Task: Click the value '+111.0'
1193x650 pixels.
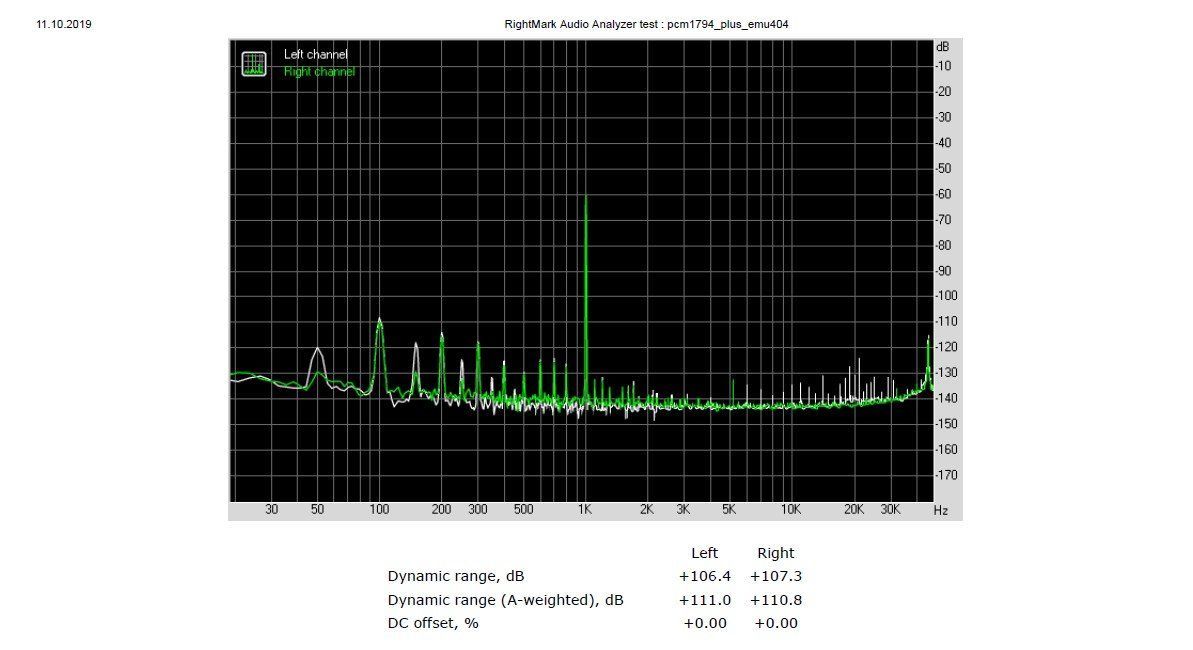Action: click(705, 600)
